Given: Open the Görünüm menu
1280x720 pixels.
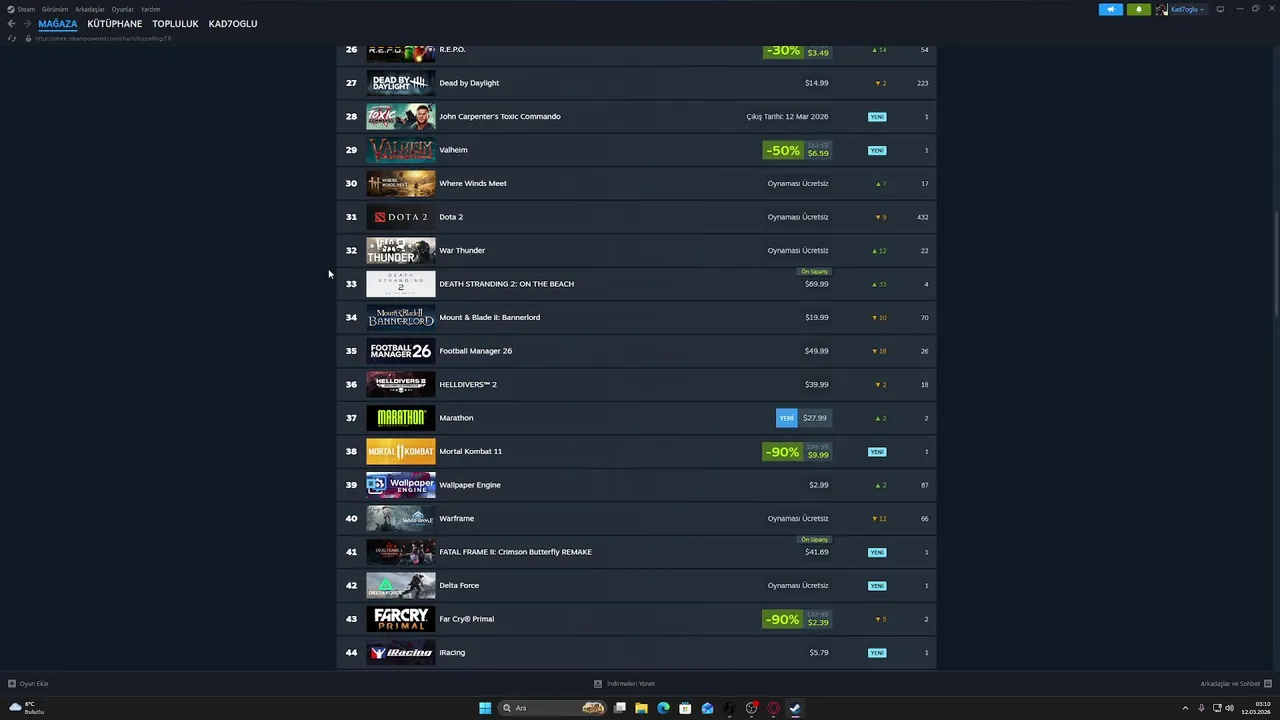Looking at the screenshot, I should (x=55, y=9).
